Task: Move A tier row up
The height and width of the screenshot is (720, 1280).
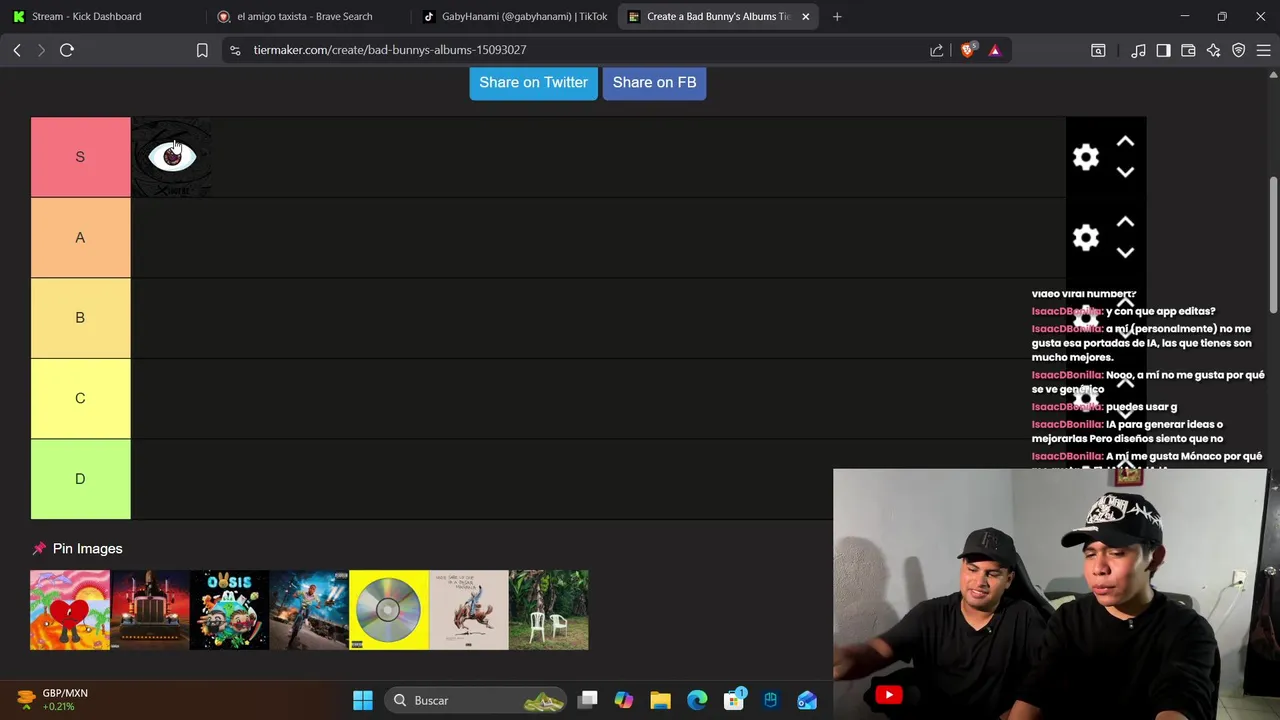Action: 1125,222
